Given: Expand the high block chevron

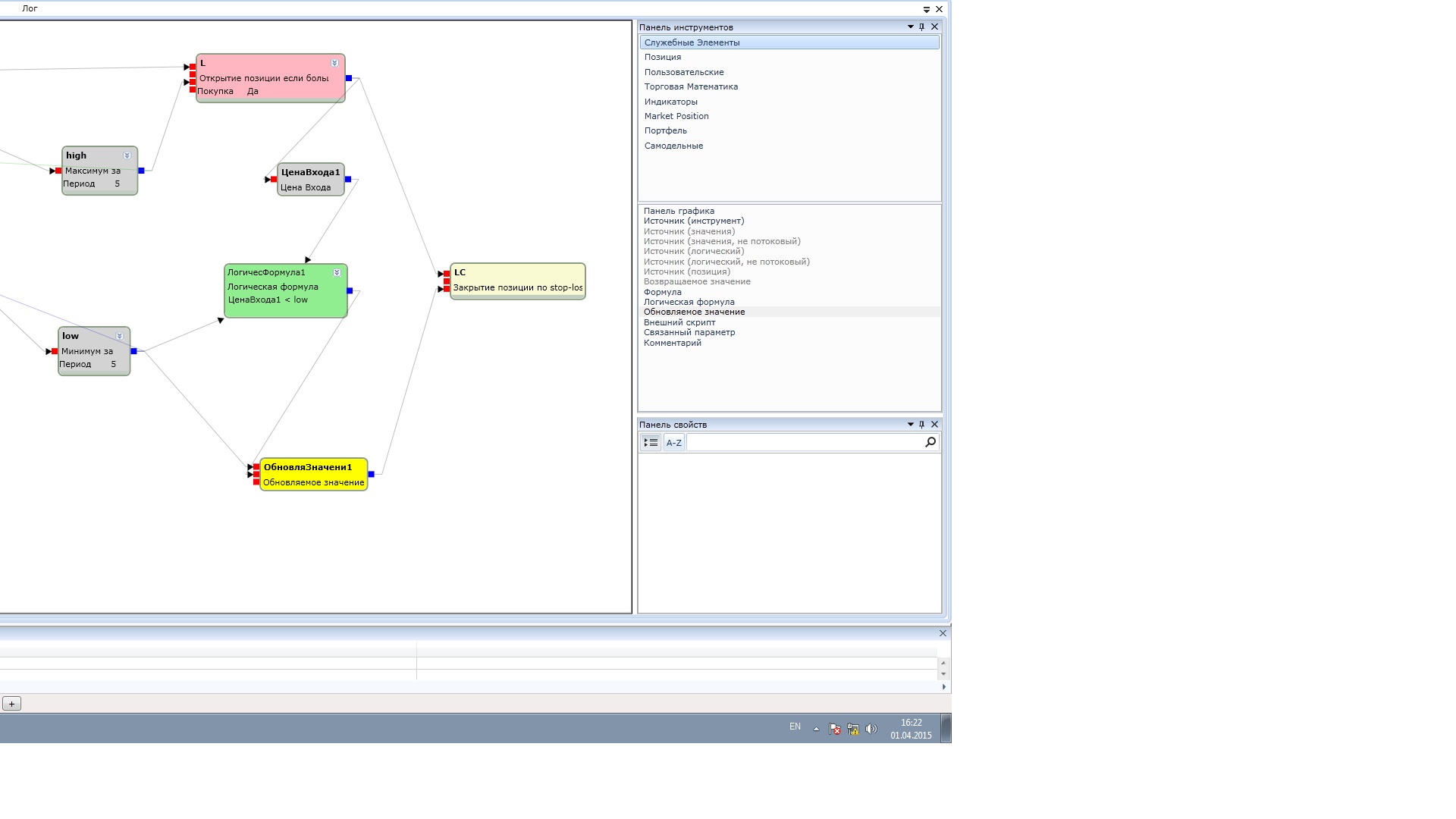Looking at the screenshot, I should coord(127,155).
